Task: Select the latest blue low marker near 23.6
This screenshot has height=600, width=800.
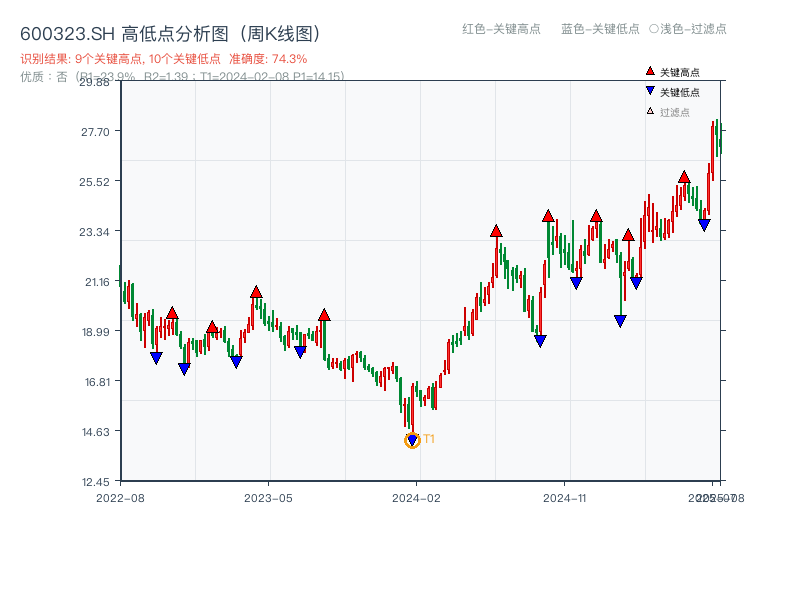Action: tap(704, 225)
